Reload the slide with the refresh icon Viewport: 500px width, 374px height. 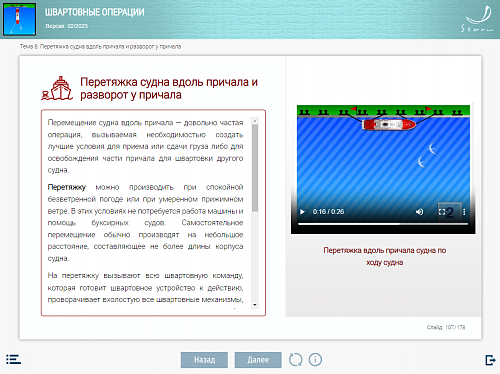[296, 360]
